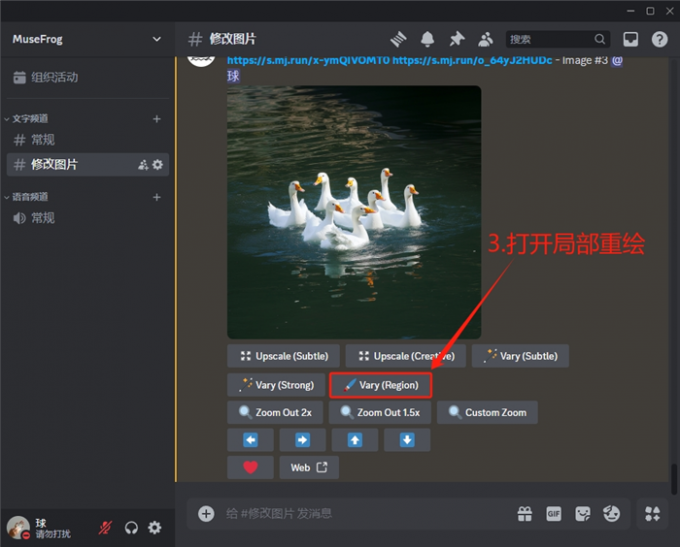Click the plus attachment button

[206, 514]
